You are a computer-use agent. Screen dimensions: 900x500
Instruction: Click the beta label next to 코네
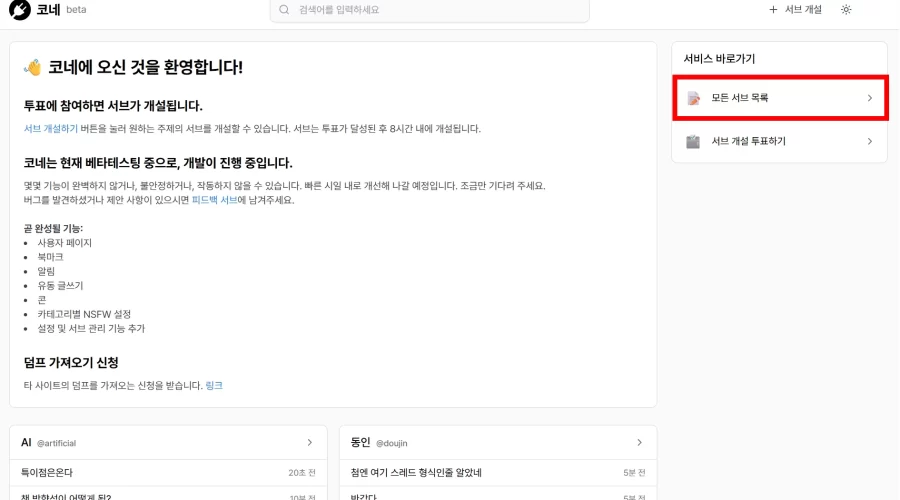point(76,10)
